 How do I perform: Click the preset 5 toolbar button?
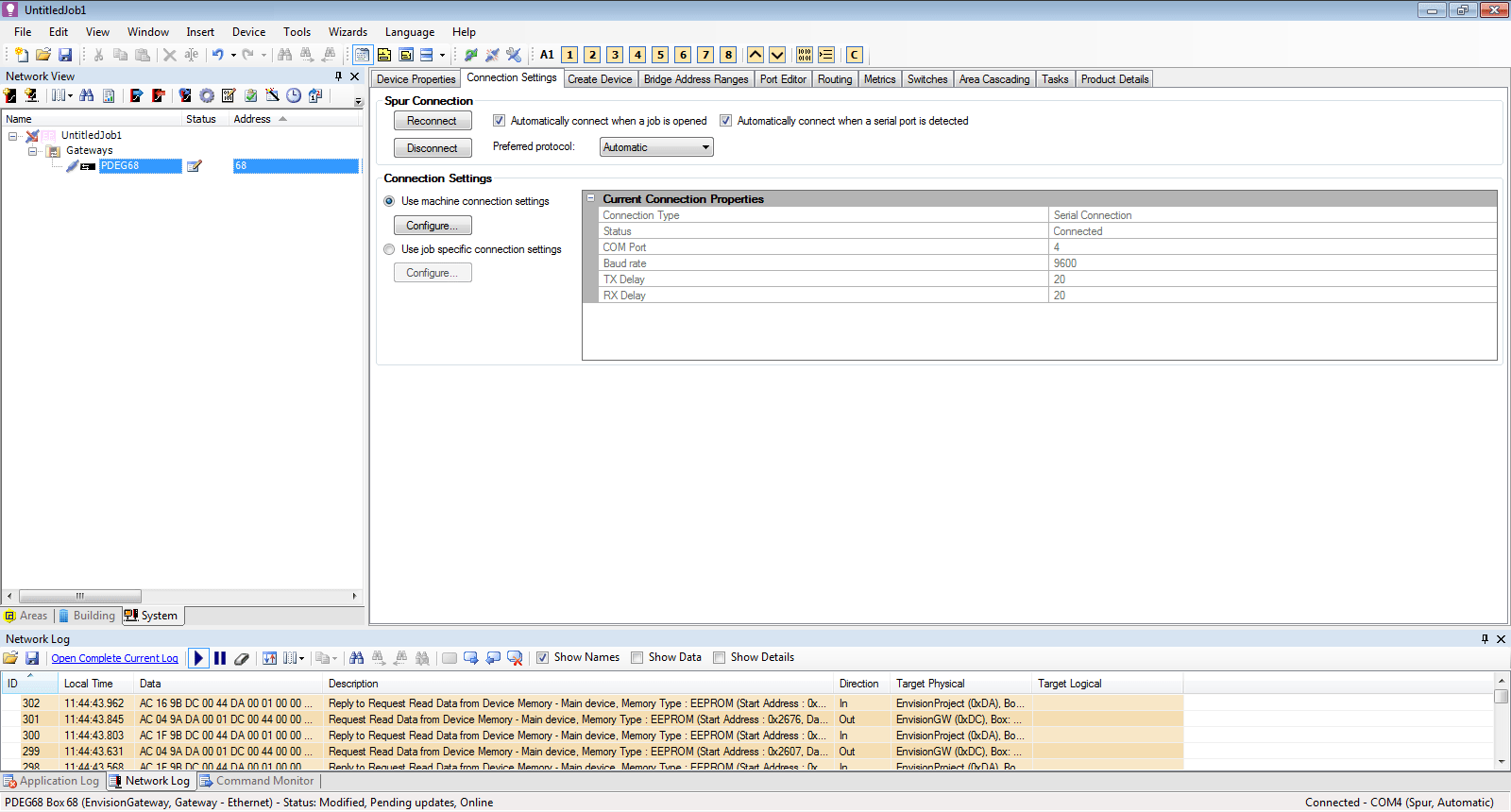[660, 55]
